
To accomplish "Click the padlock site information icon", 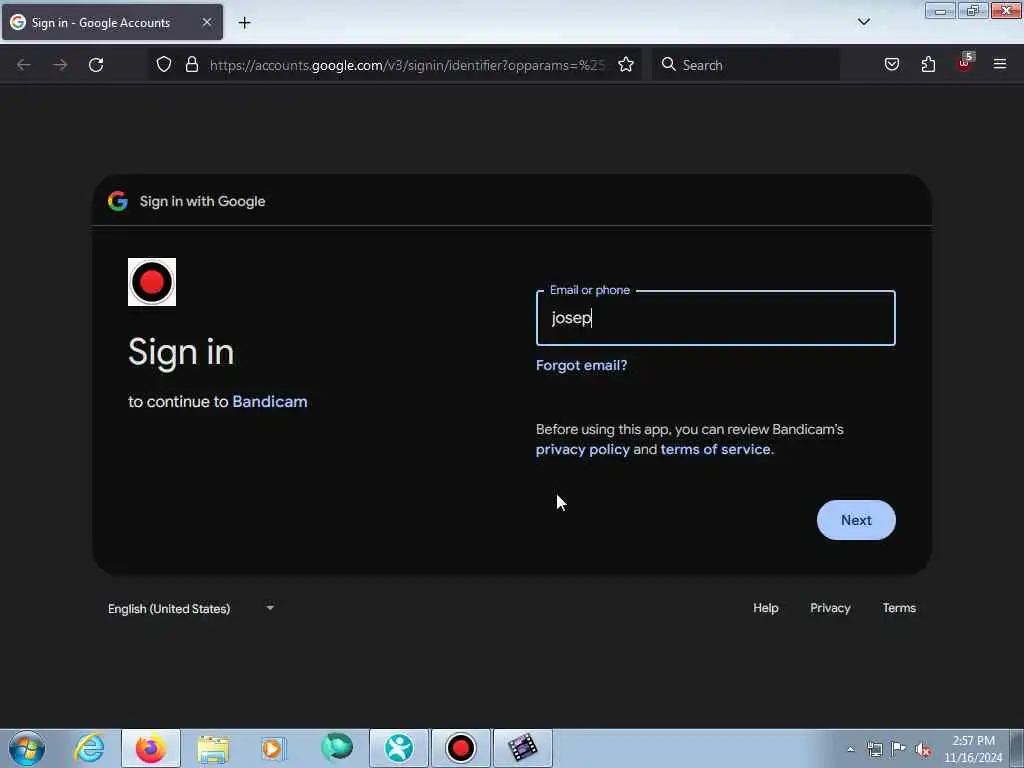I will pyautogui.click(x=191, y=64).
